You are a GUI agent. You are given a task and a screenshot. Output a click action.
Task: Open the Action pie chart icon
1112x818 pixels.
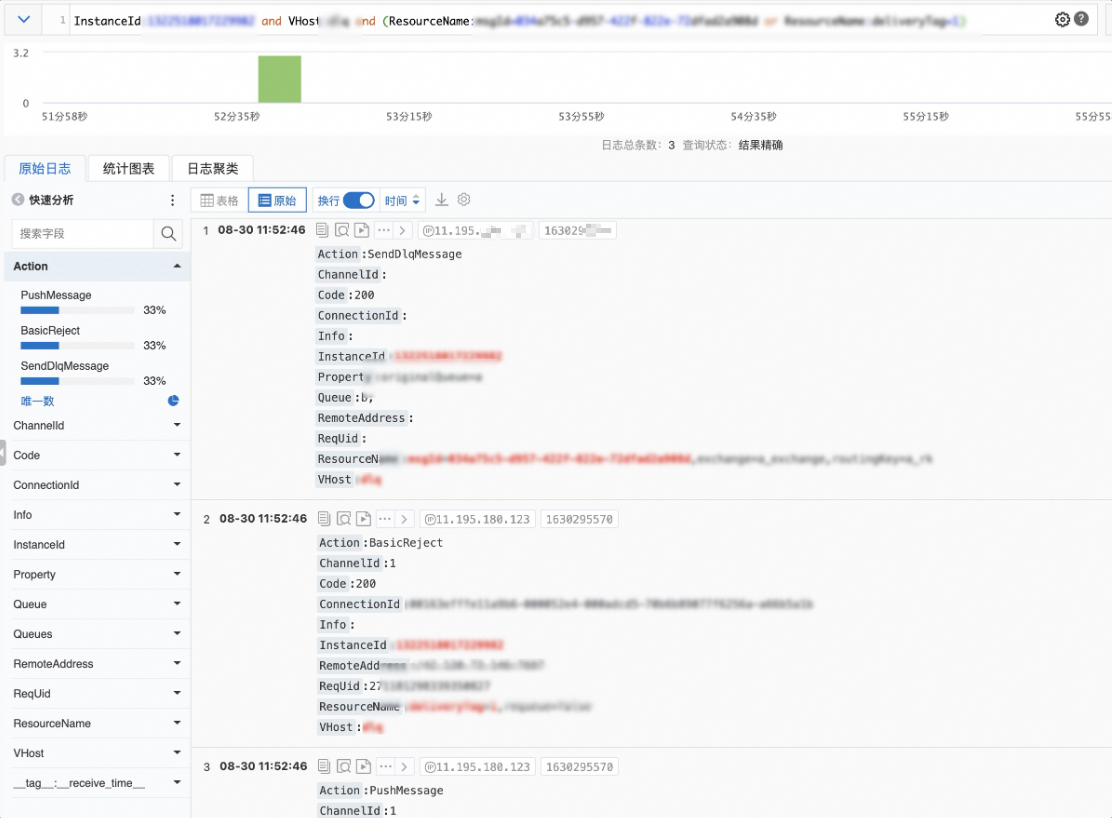(173, 401)
